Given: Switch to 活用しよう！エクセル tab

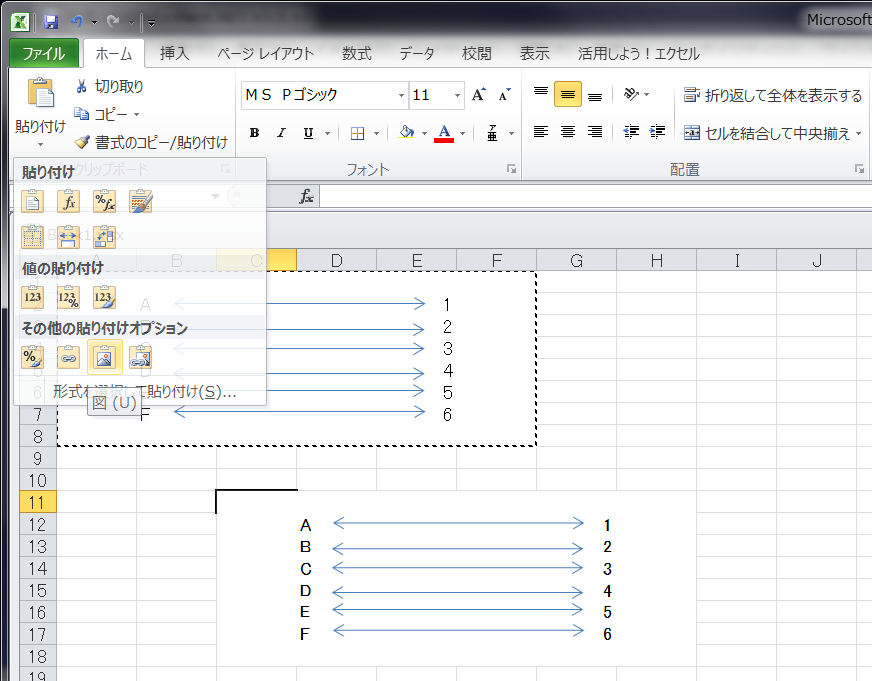Looking at the screenshot, I should [x=638, y=54].
